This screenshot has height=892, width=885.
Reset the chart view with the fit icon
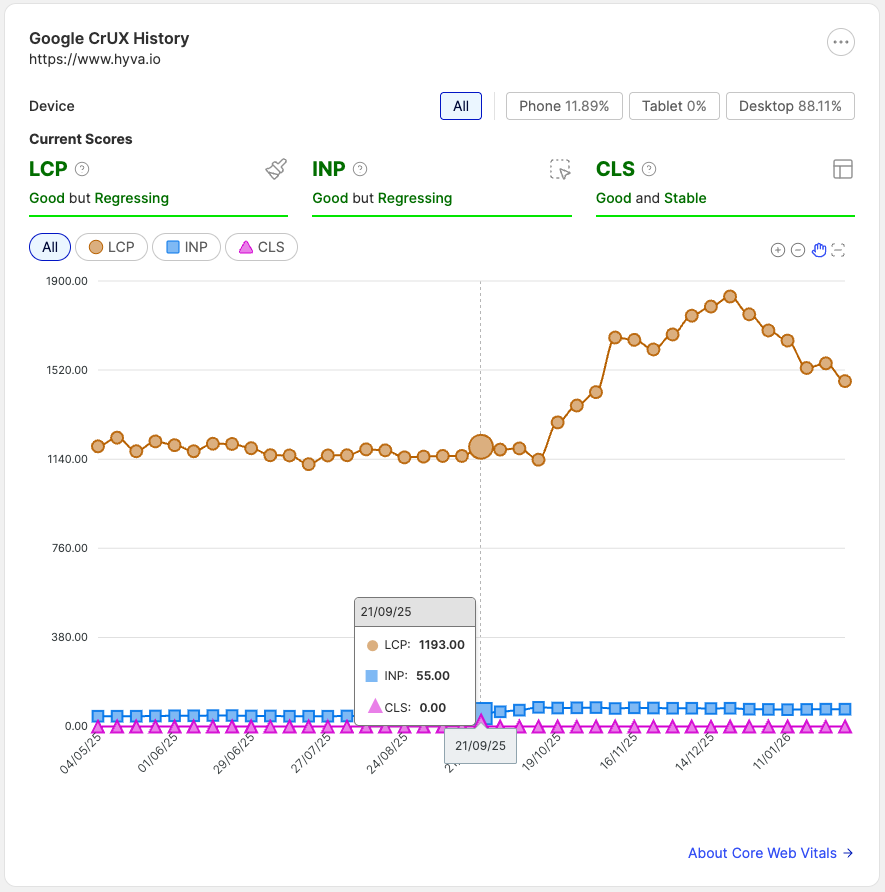tap(840, 250)
